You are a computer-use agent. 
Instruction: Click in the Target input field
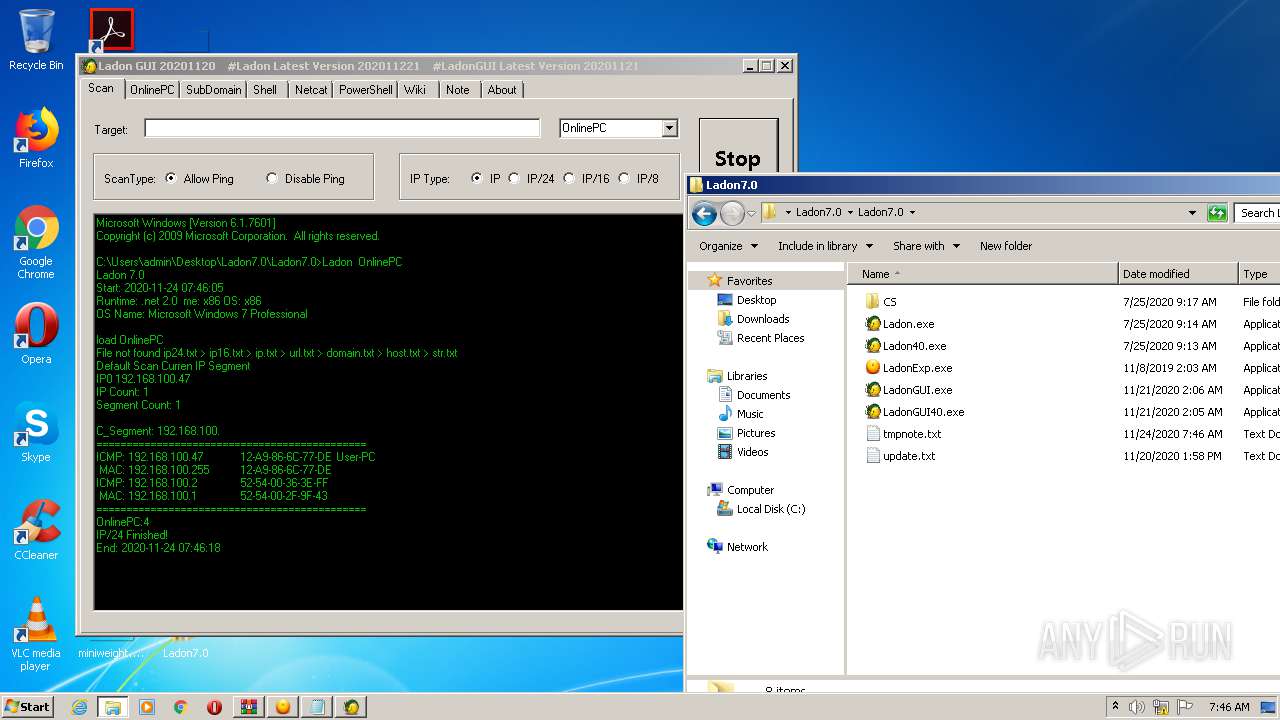pos(342,128)
